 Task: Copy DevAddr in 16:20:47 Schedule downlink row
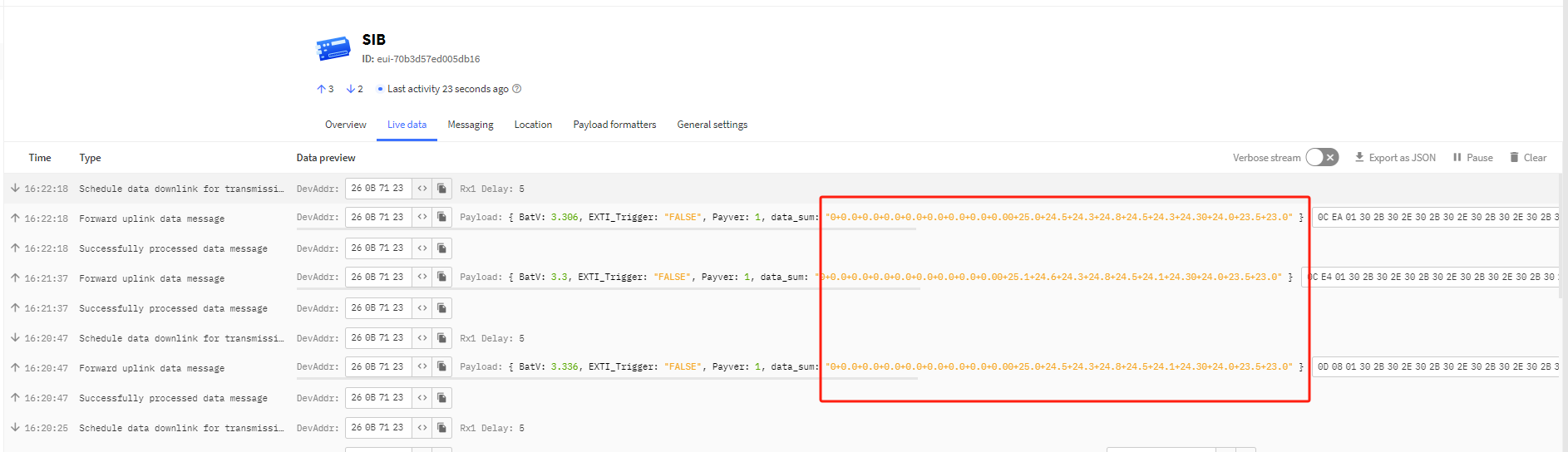442,338
